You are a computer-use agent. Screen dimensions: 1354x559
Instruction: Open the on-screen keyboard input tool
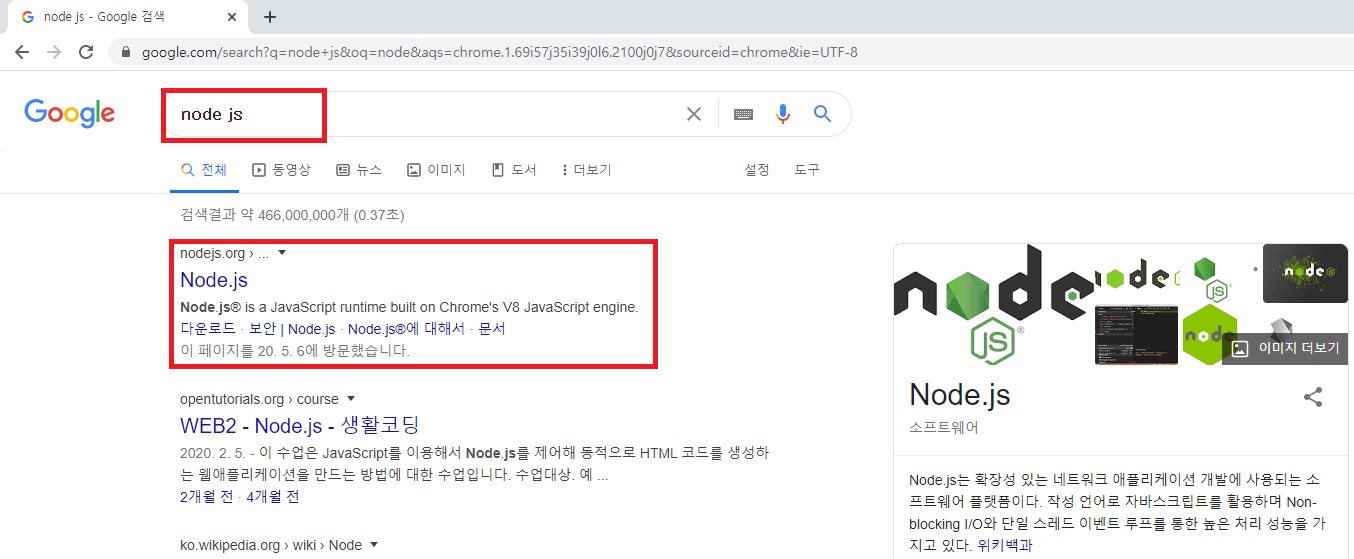click(743, 114)
